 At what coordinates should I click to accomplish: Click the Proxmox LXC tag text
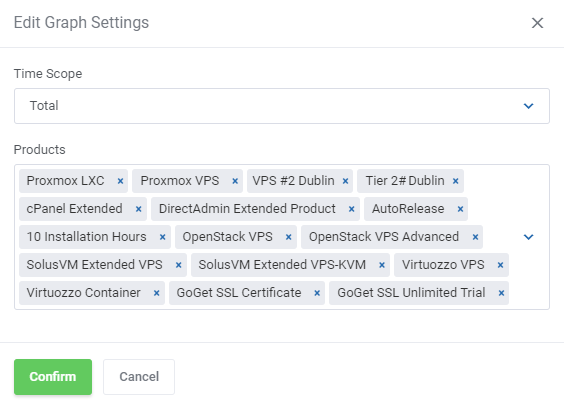[x=65, y=181]
